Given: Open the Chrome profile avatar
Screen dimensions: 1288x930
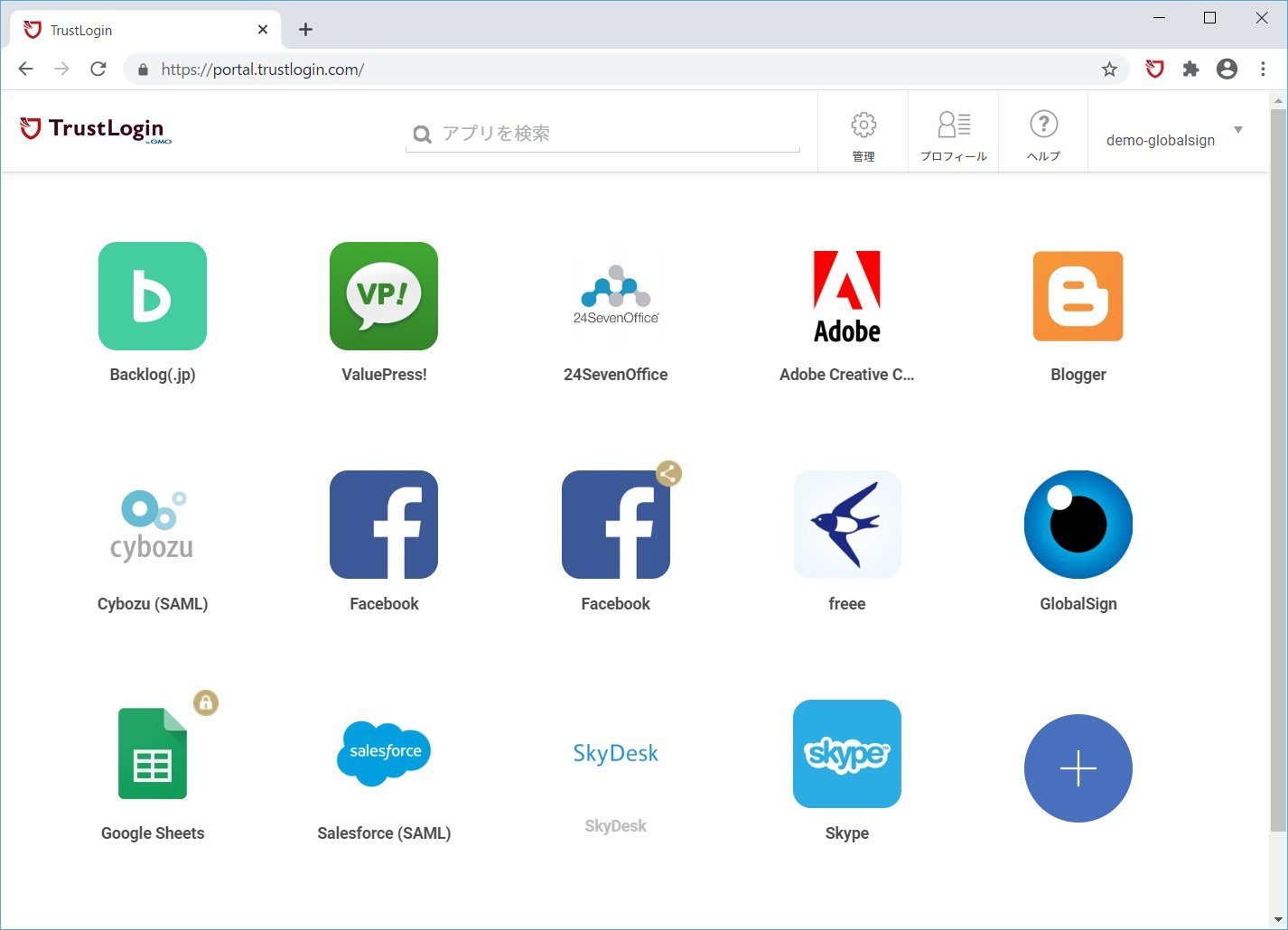Looking at the screenshot, I should coord(1227,70).
